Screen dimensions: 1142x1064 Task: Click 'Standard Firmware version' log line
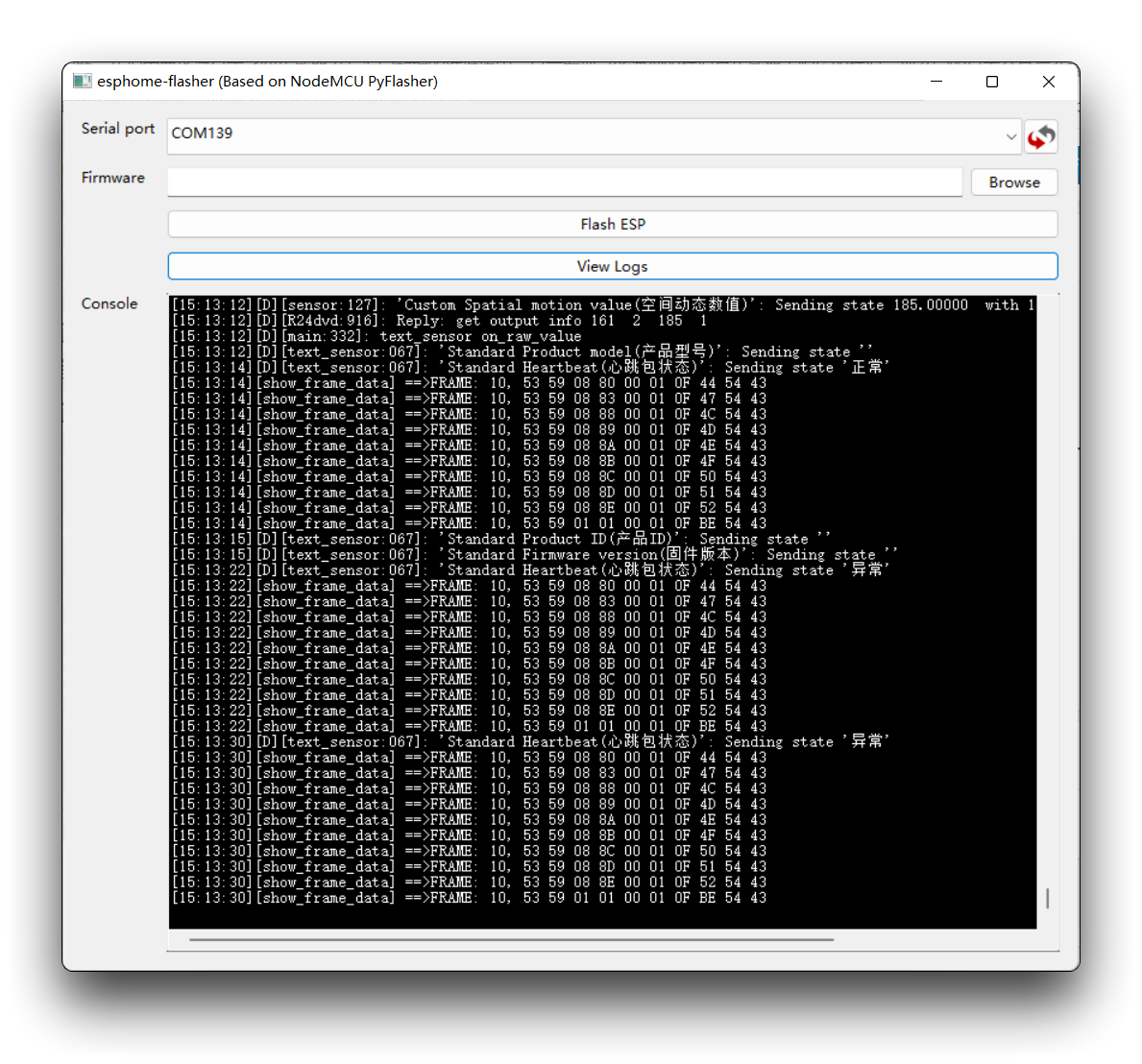pyautogui.click(x=535, y=555)
